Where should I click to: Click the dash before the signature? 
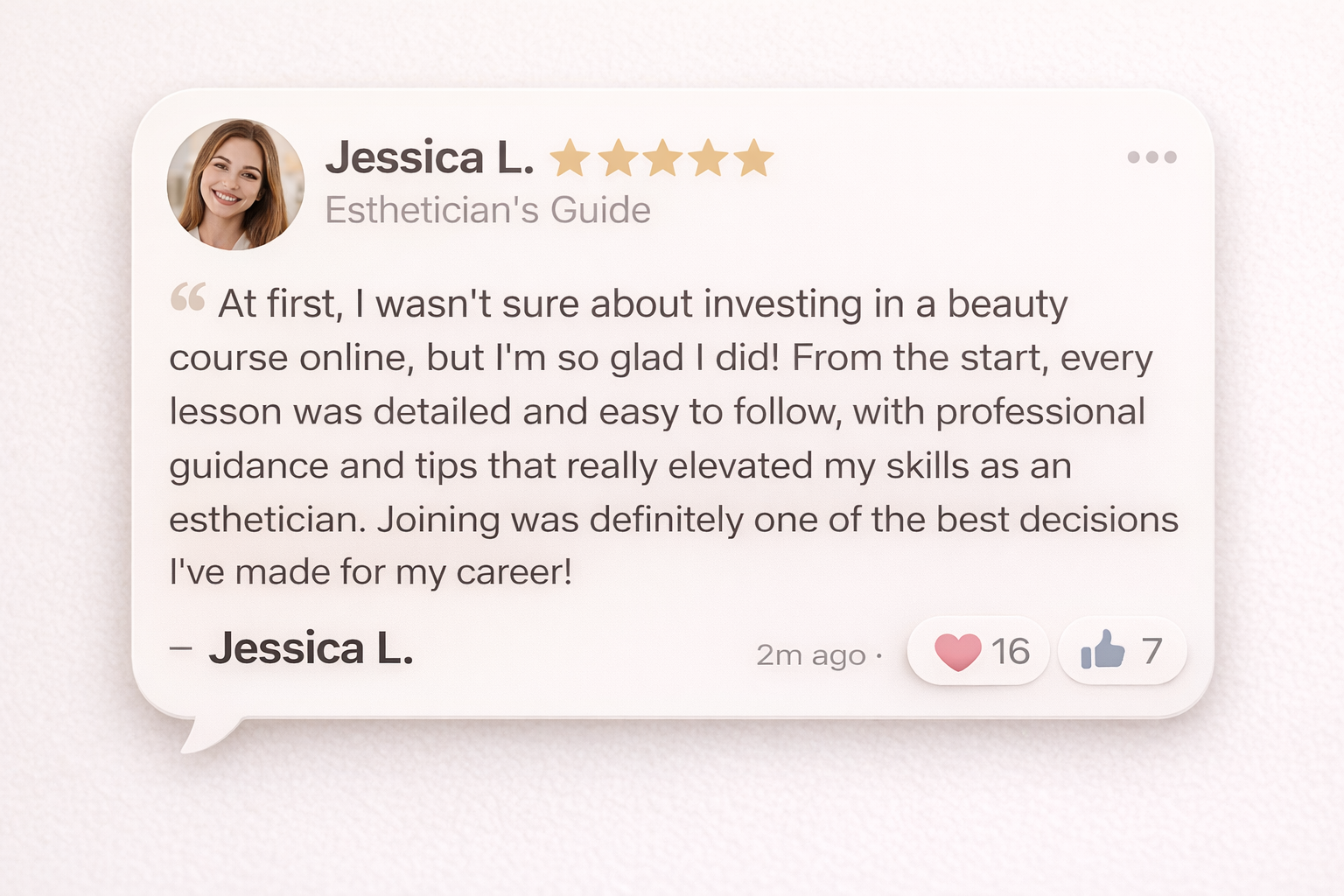pyautogui.click(x=180, y=648)
